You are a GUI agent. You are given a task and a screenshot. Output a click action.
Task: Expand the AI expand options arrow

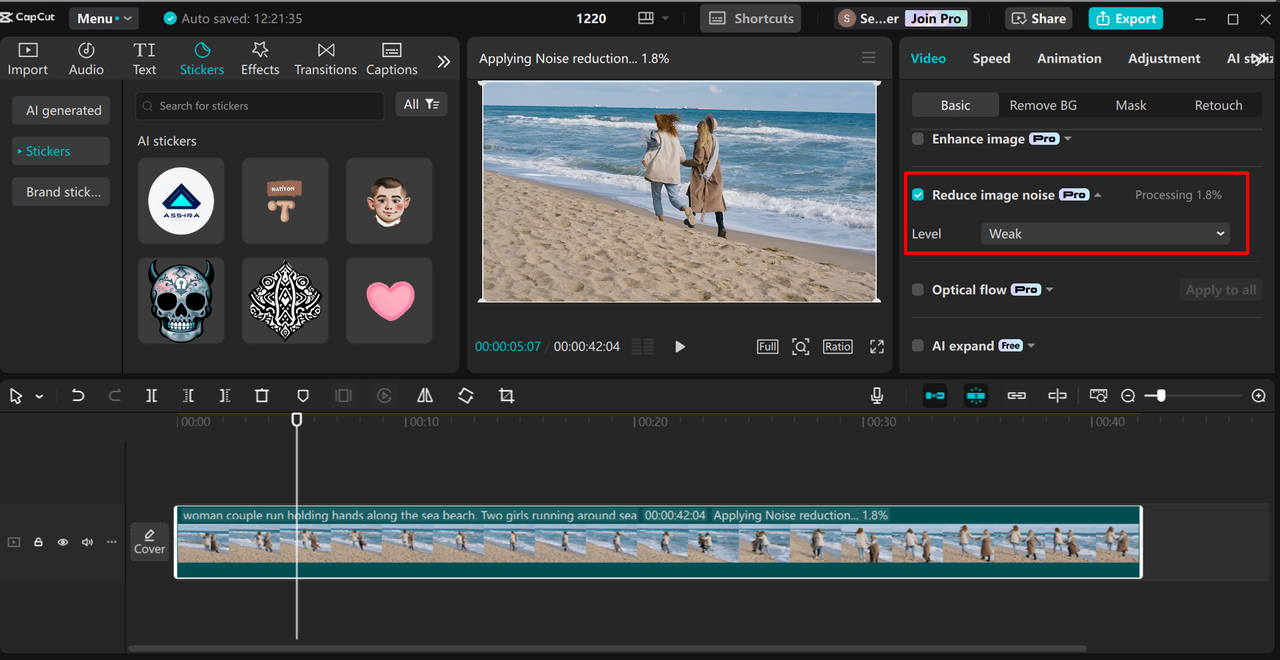coord(1031,346)
